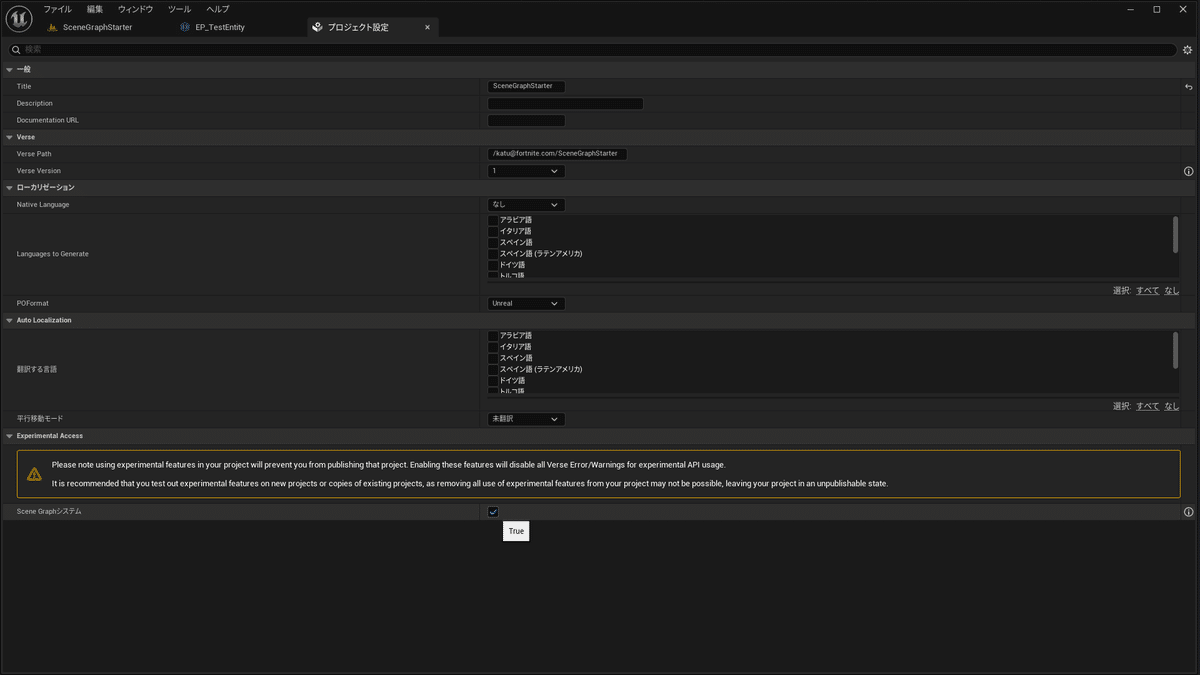
Task: Click the info icon on Verse Version row
Action: pos(1189,171)
